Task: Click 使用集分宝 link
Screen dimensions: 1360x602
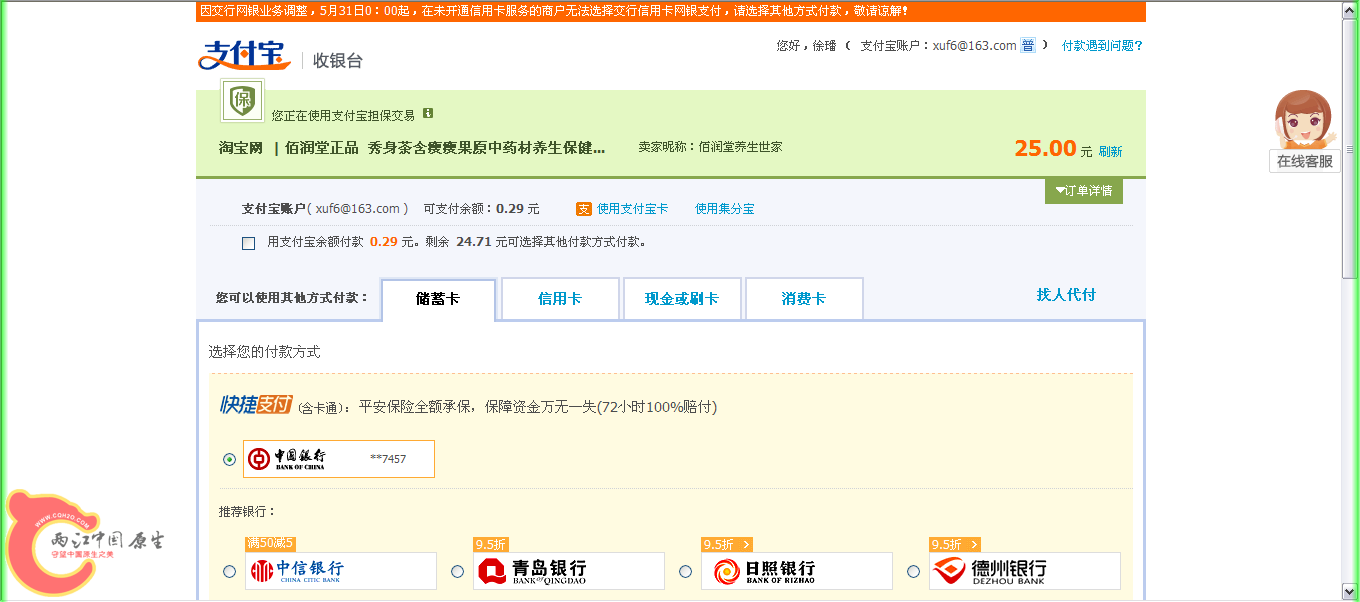Action: click(x=724, y=209)
